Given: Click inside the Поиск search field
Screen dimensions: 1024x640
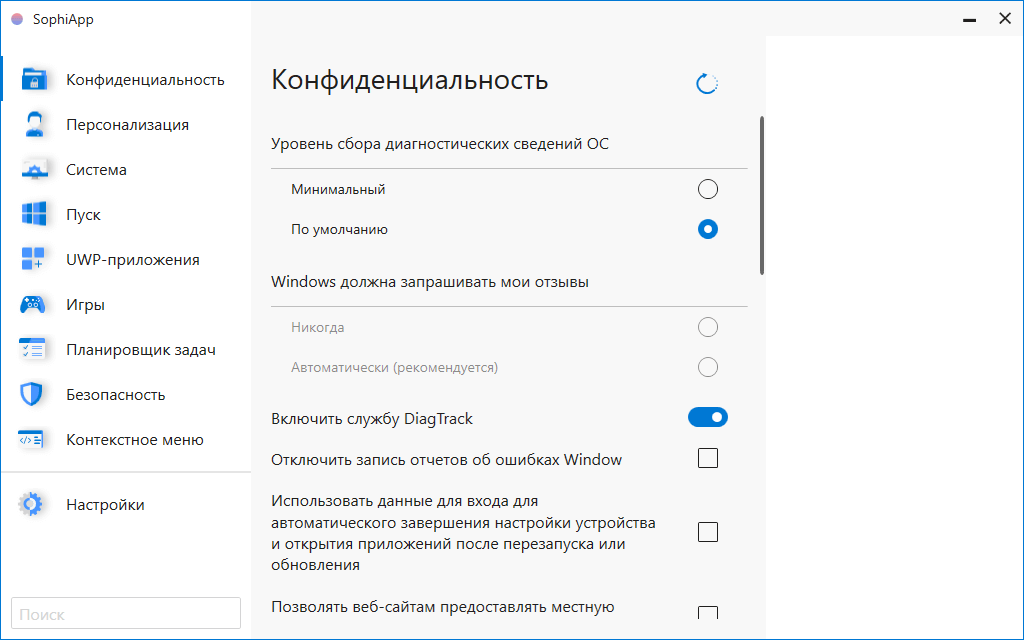Looking at the screenshot, I should (x=125, y=613).
